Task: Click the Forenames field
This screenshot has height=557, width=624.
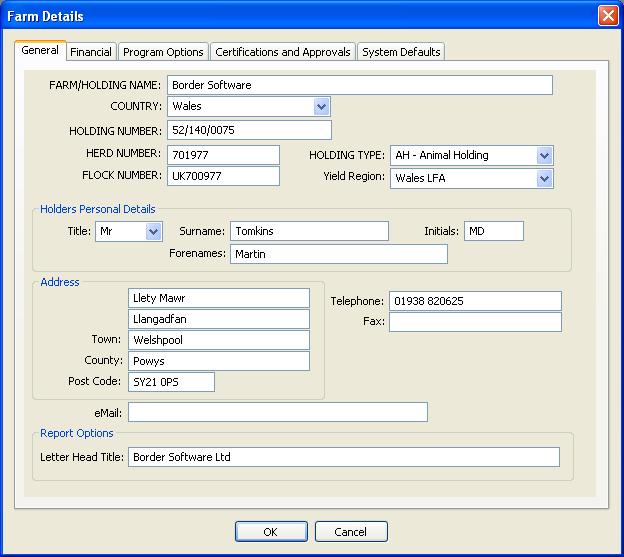Action: point(339,254)
